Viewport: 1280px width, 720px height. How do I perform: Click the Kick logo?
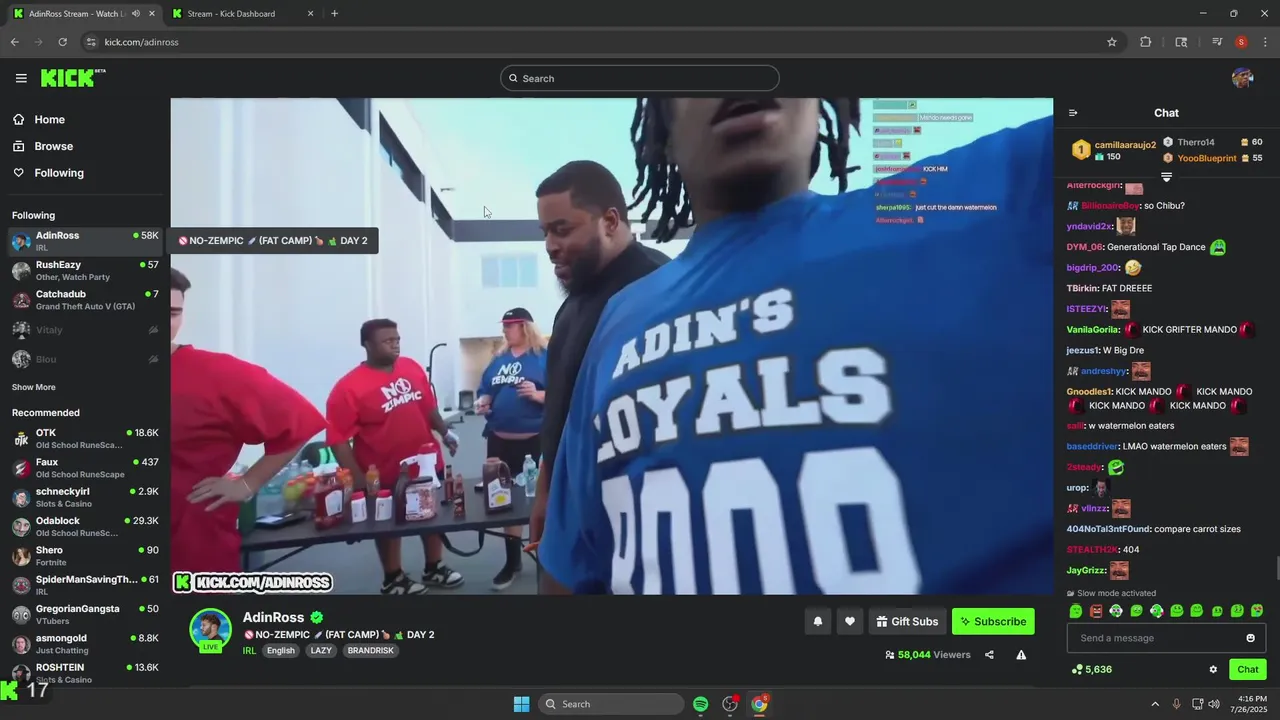72,78
